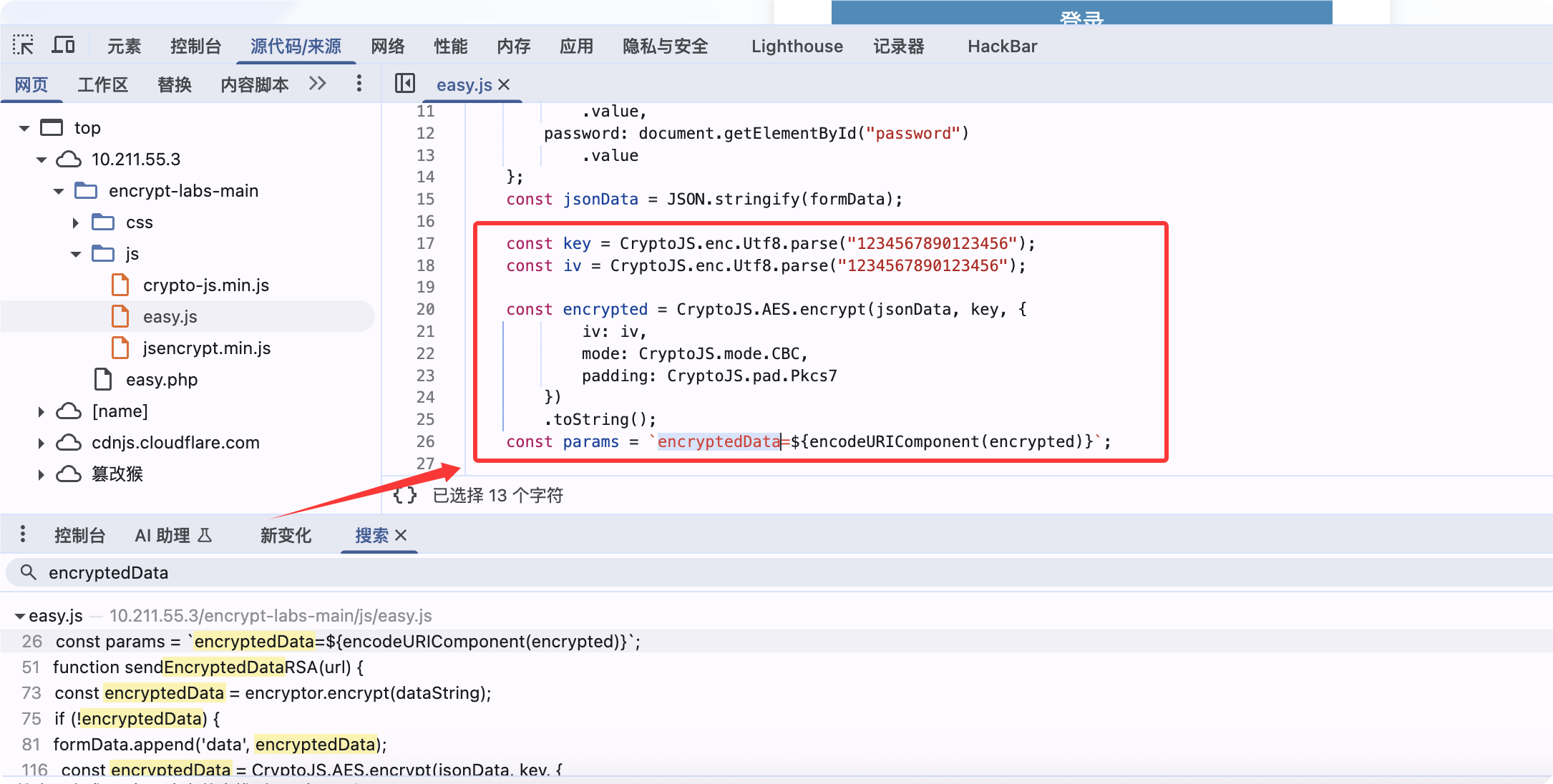
Task: Open search result on line 73
Action: [x=272, y=692]
